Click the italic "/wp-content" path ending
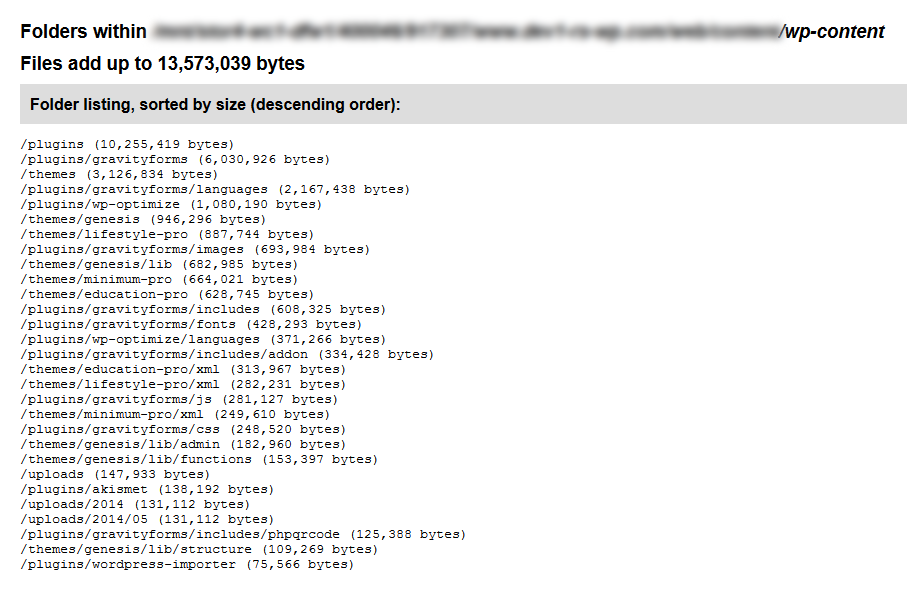907x595 pixels. [832, 31]
